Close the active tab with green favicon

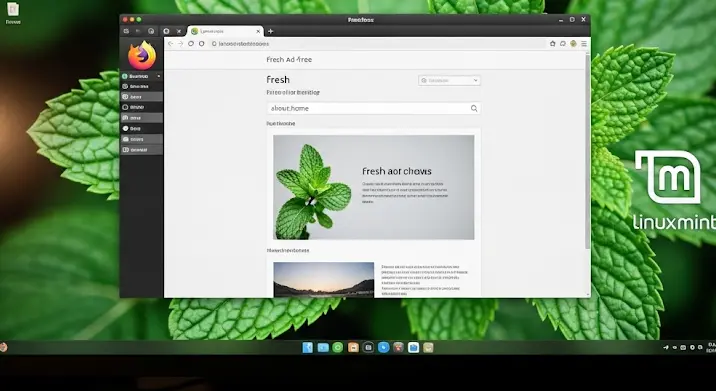pos(258,32)
